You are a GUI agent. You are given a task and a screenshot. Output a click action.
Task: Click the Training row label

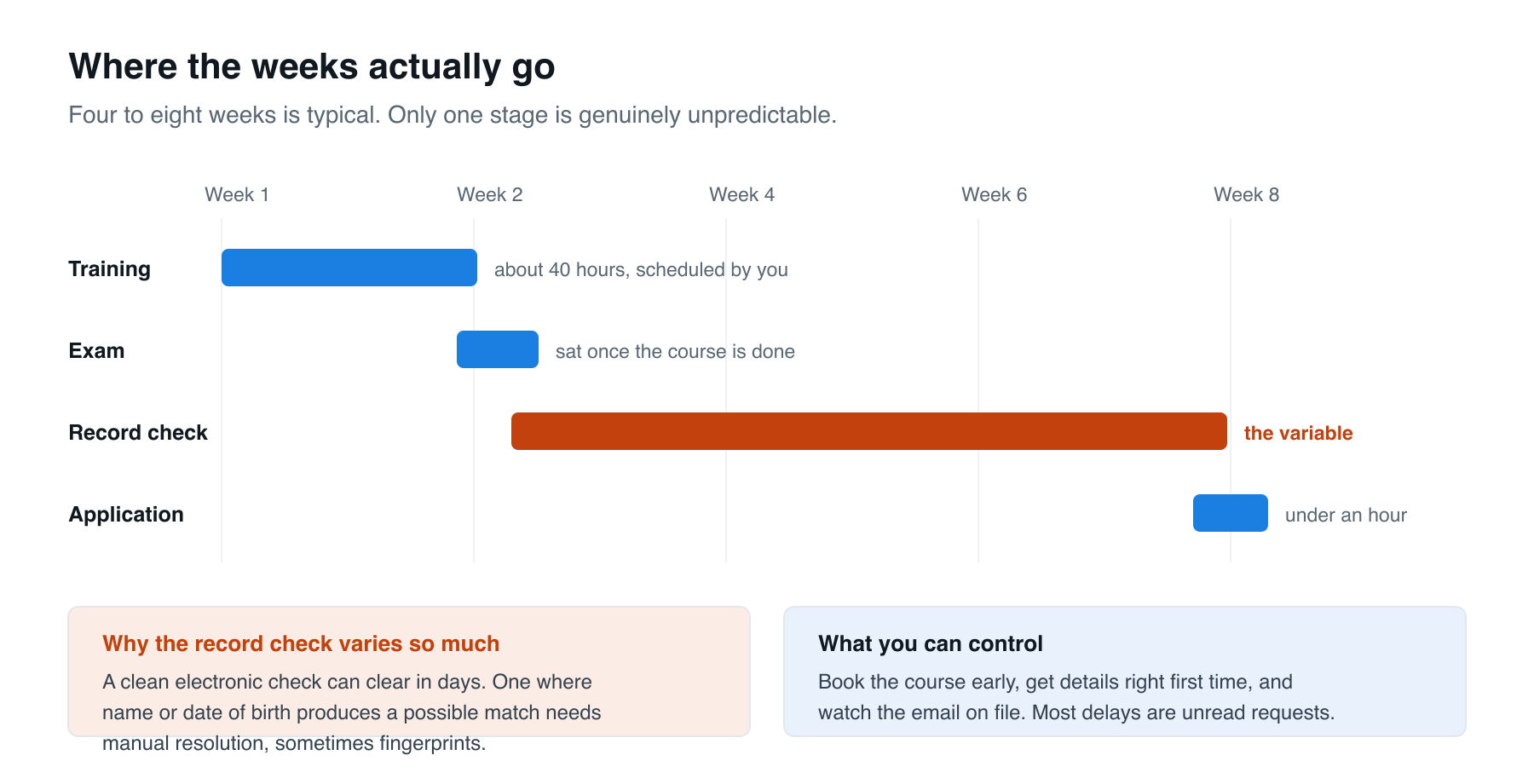[x=110, y=269]
